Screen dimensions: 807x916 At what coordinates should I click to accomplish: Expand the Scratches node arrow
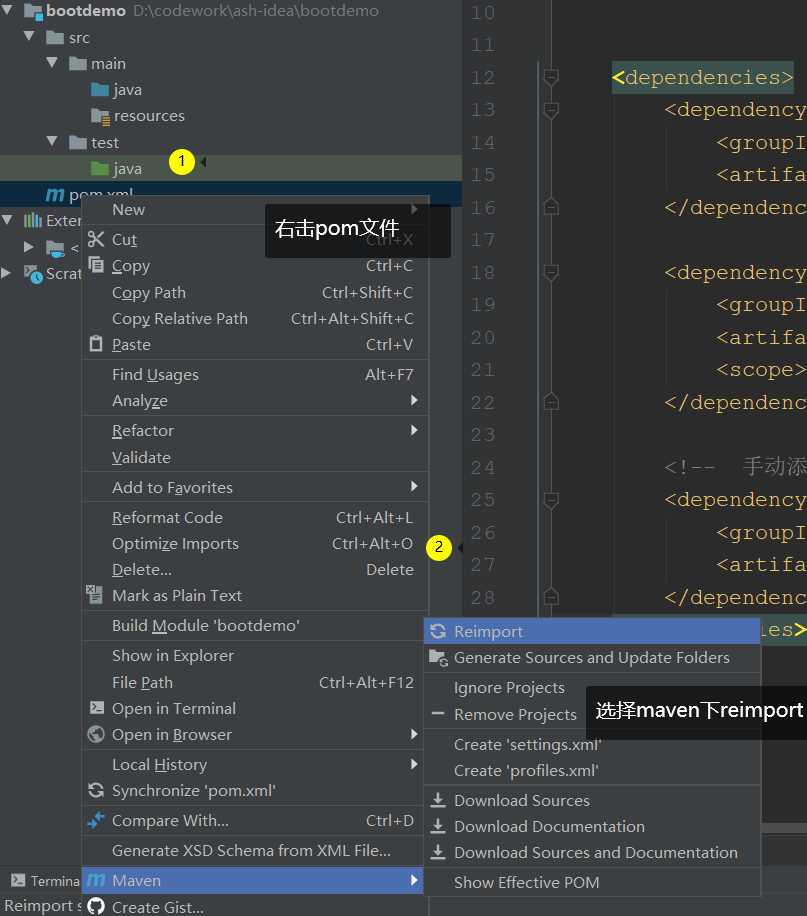click(6, 273)
